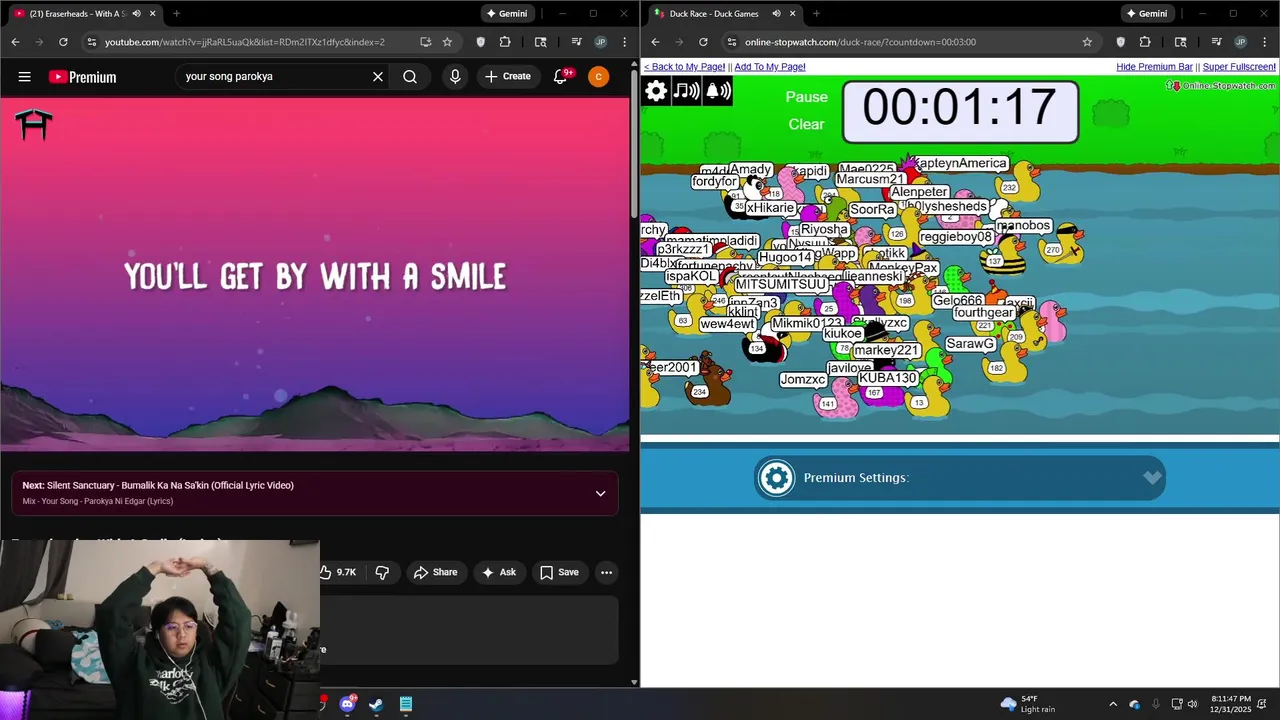Image resolution: width=1280 pixels, height=720 pixels.
Task: View site information for online-stopwatch.com
Action: (732, 42)
